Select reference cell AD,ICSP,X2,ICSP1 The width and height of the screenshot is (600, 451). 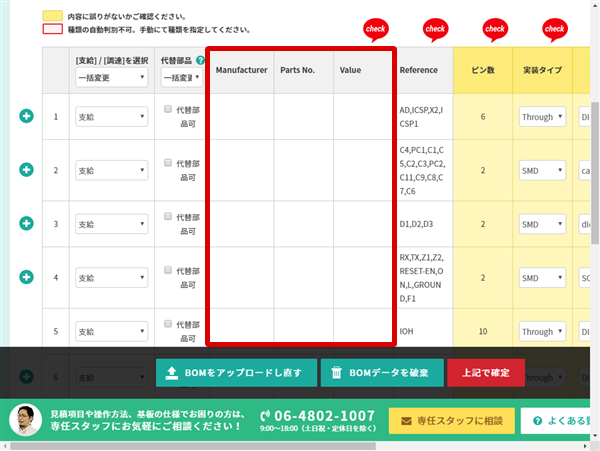[421, 117]
